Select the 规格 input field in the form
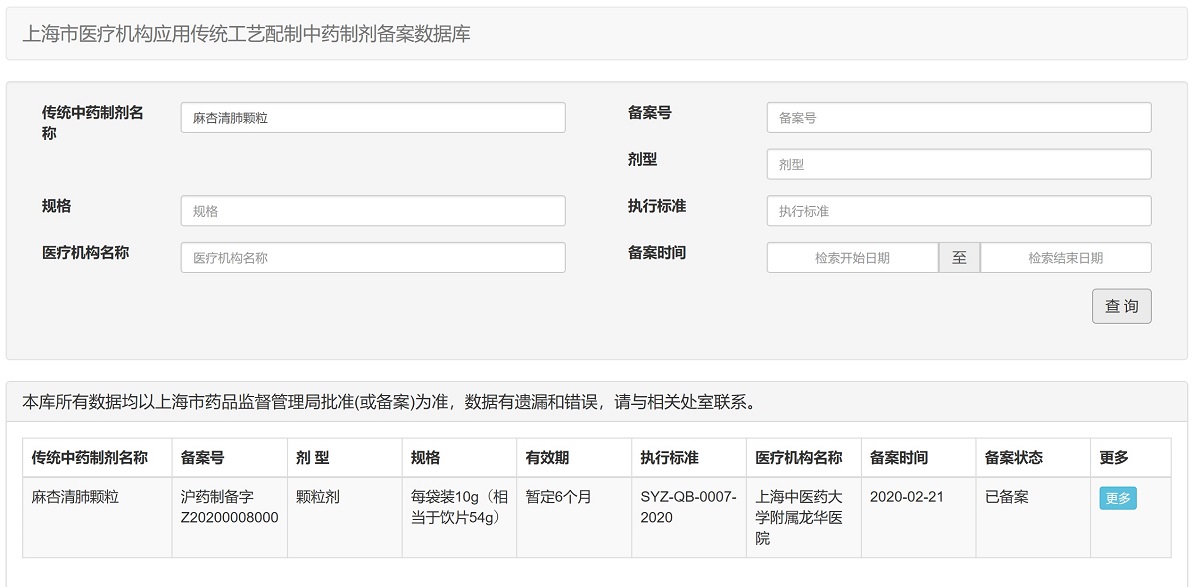Screen dimensions: 1200x587 [x=372, y=211]
